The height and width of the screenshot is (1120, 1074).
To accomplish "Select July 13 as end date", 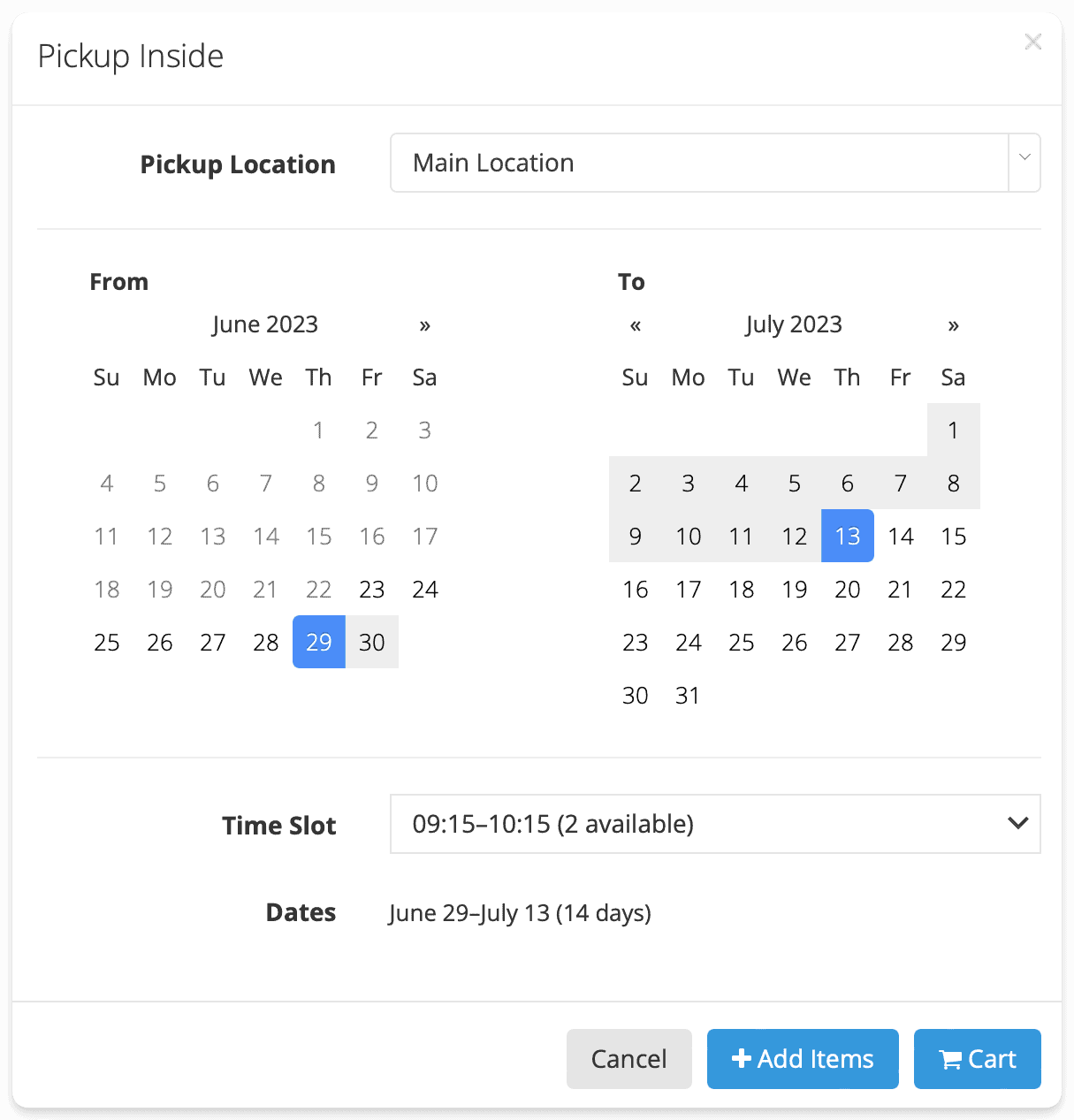I will pyautogui.click(x=847, y=536).
